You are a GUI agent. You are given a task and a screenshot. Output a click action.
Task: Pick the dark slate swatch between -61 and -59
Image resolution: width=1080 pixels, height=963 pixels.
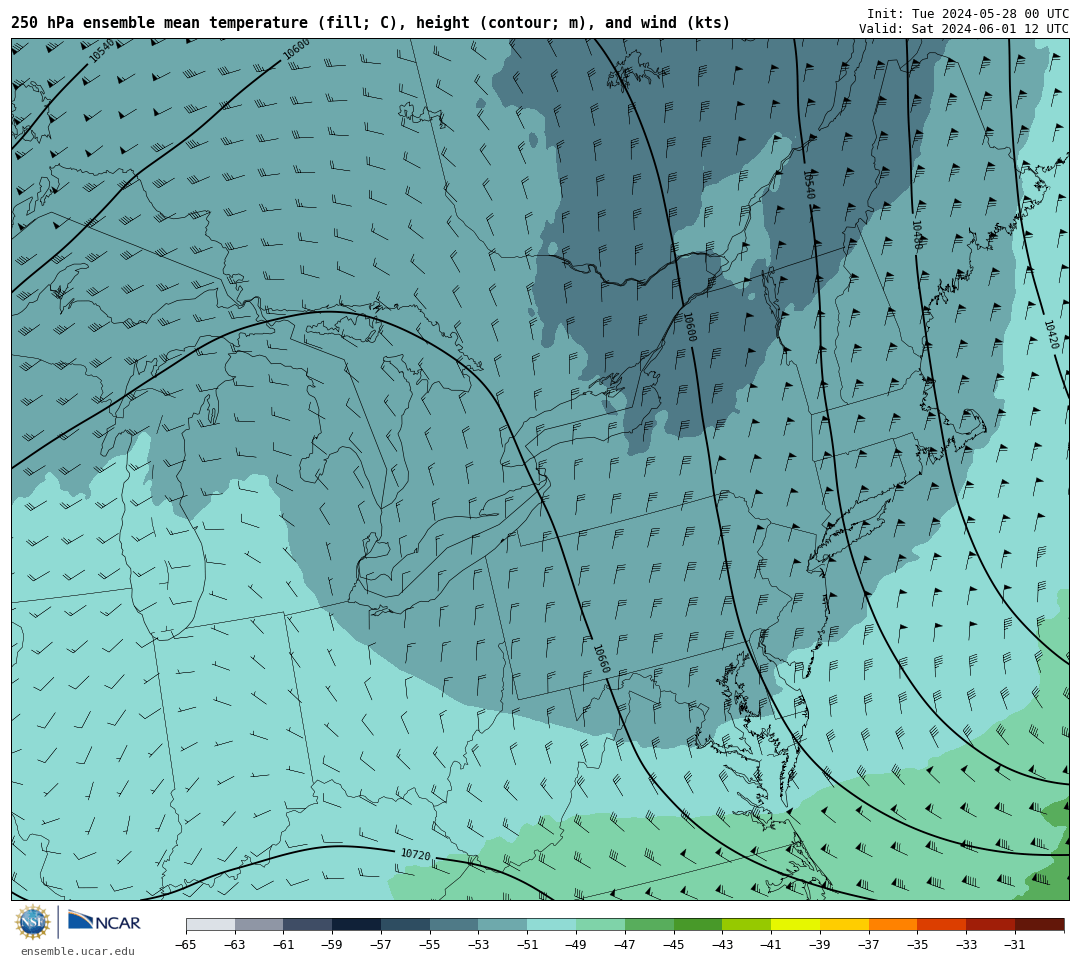308,925
